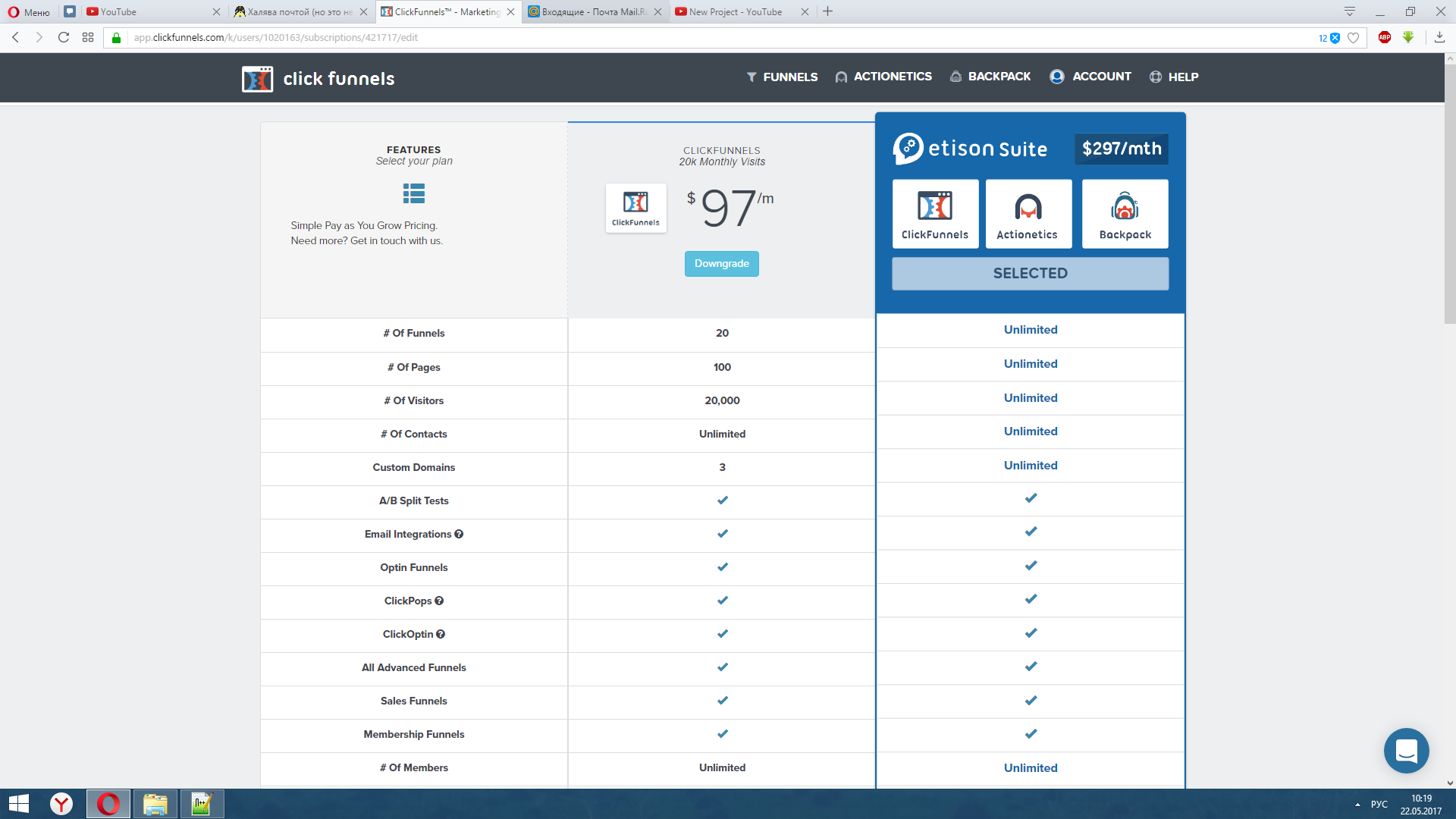The width and height of the screenshot is (1456, 819).
Task: Launch Yandex browser from taskbar
Action: 61,804
